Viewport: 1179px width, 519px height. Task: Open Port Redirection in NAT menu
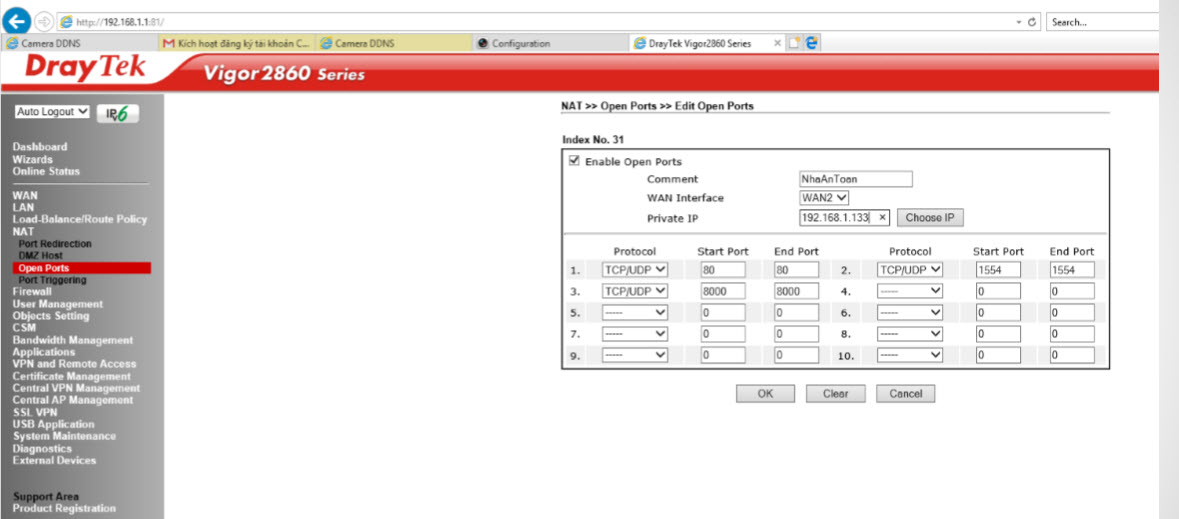tap(55, 244)
